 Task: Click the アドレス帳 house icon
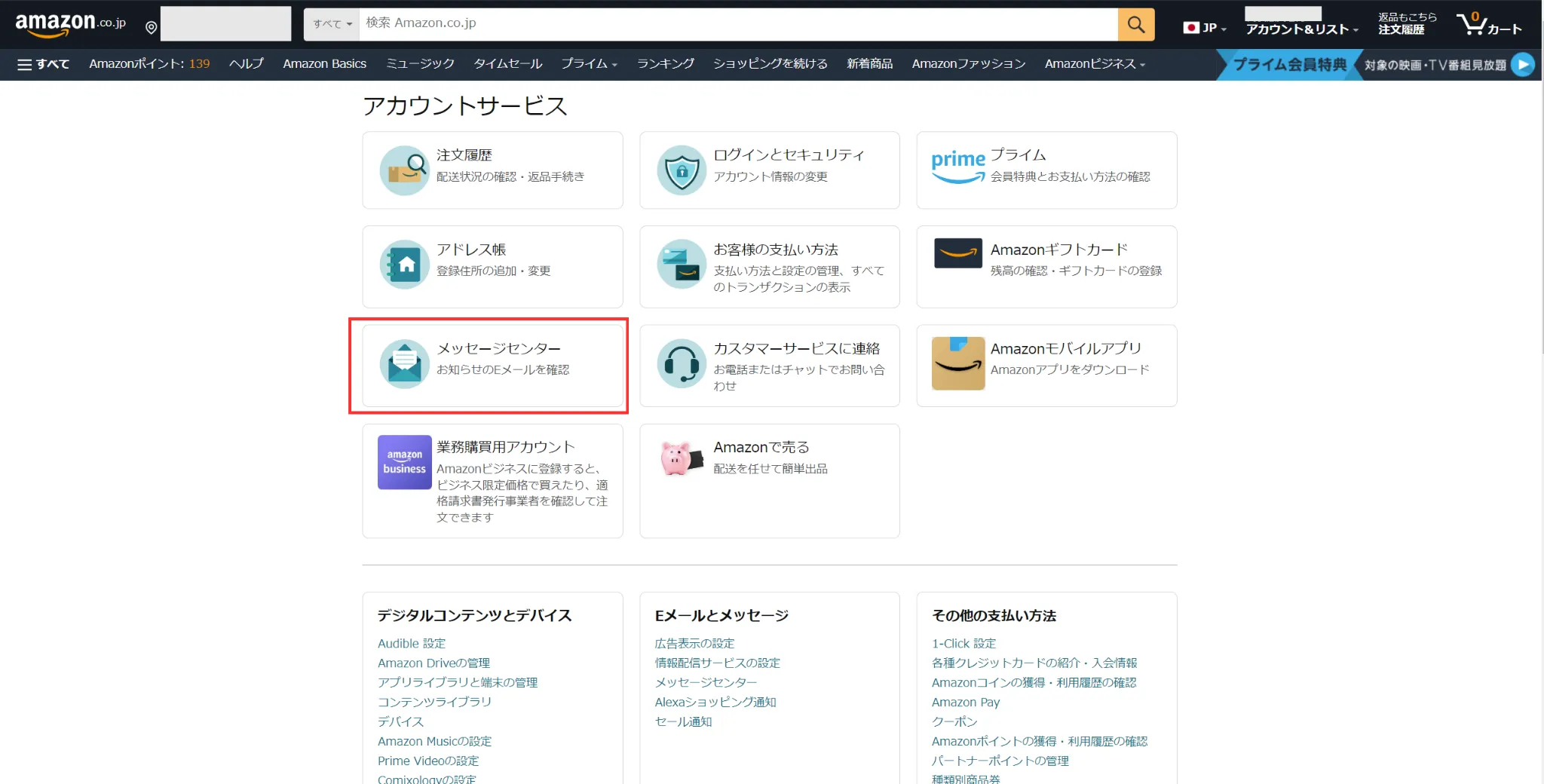[x=405, y=265]
